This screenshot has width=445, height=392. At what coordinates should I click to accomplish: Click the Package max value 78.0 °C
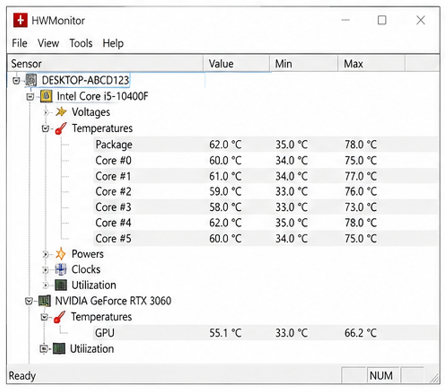coord(360,145)
